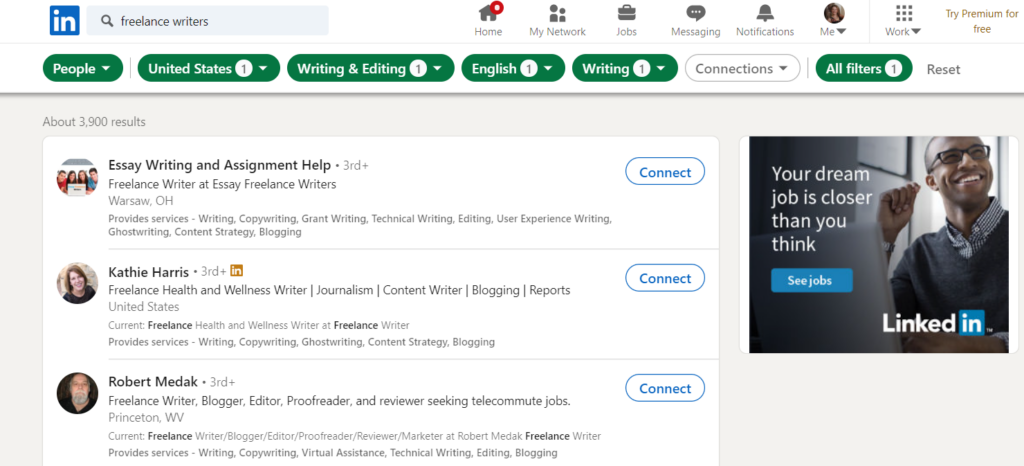The height and width of the screenshot is (466, 1024).
Task: Expand the English language filter
Action: (513, 69)
